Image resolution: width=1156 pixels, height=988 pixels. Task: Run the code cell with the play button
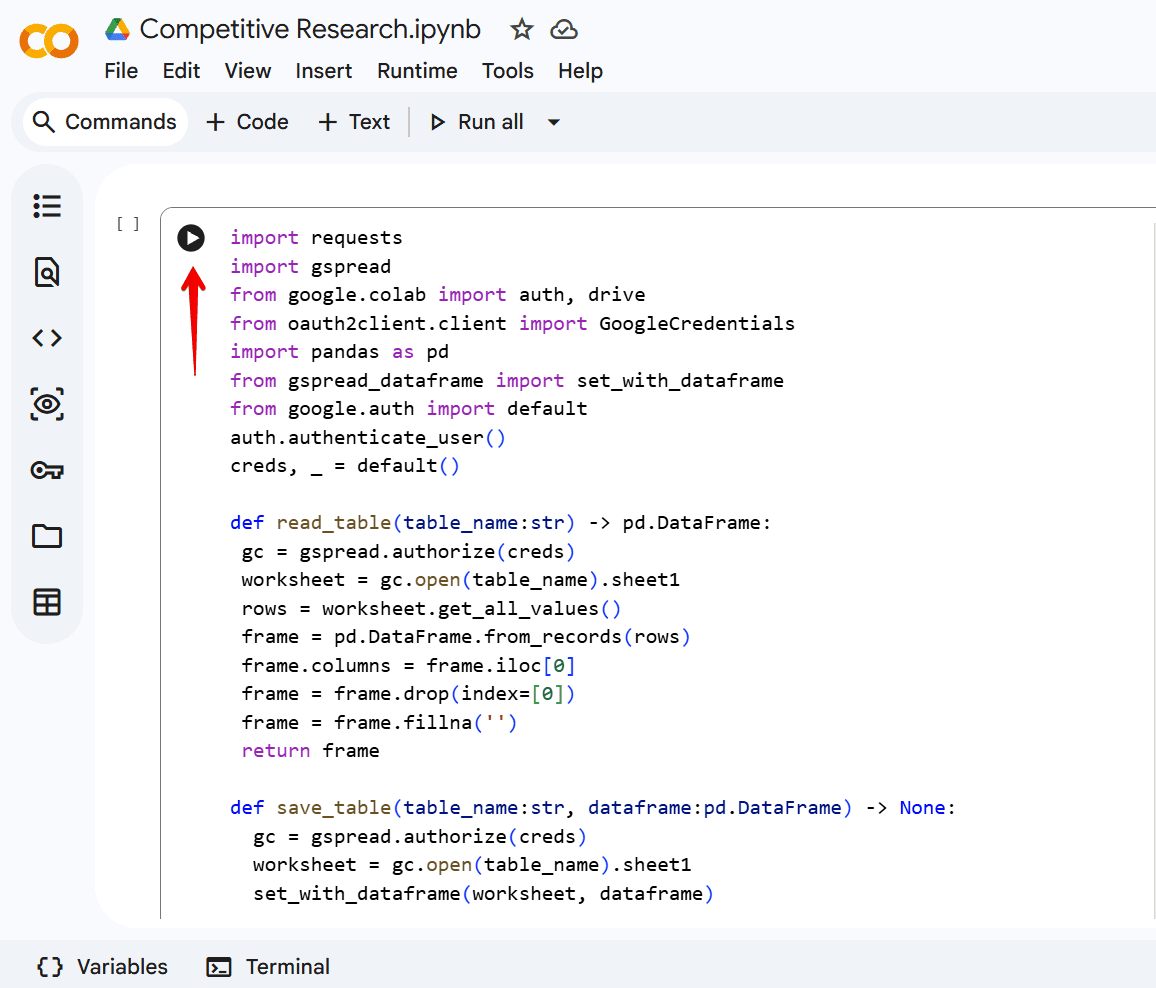(x=191, y=237)
